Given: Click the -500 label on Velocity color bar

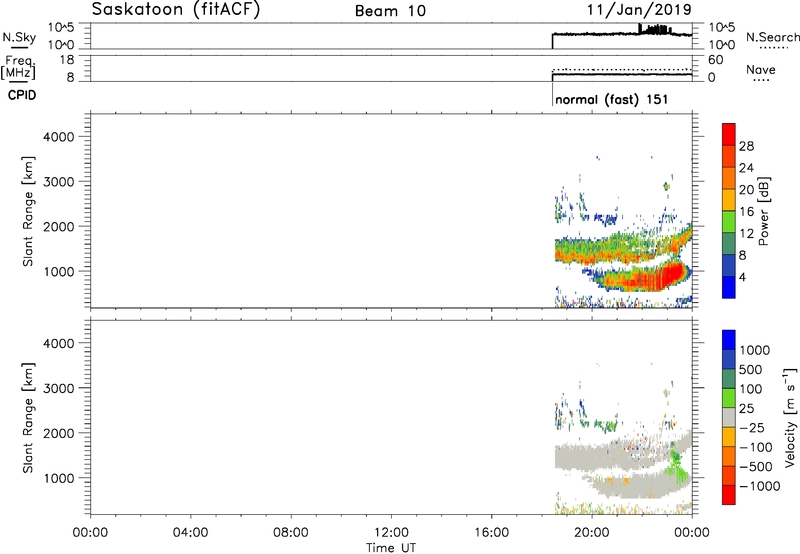Looking at the screenshot, I should point(756,467).
